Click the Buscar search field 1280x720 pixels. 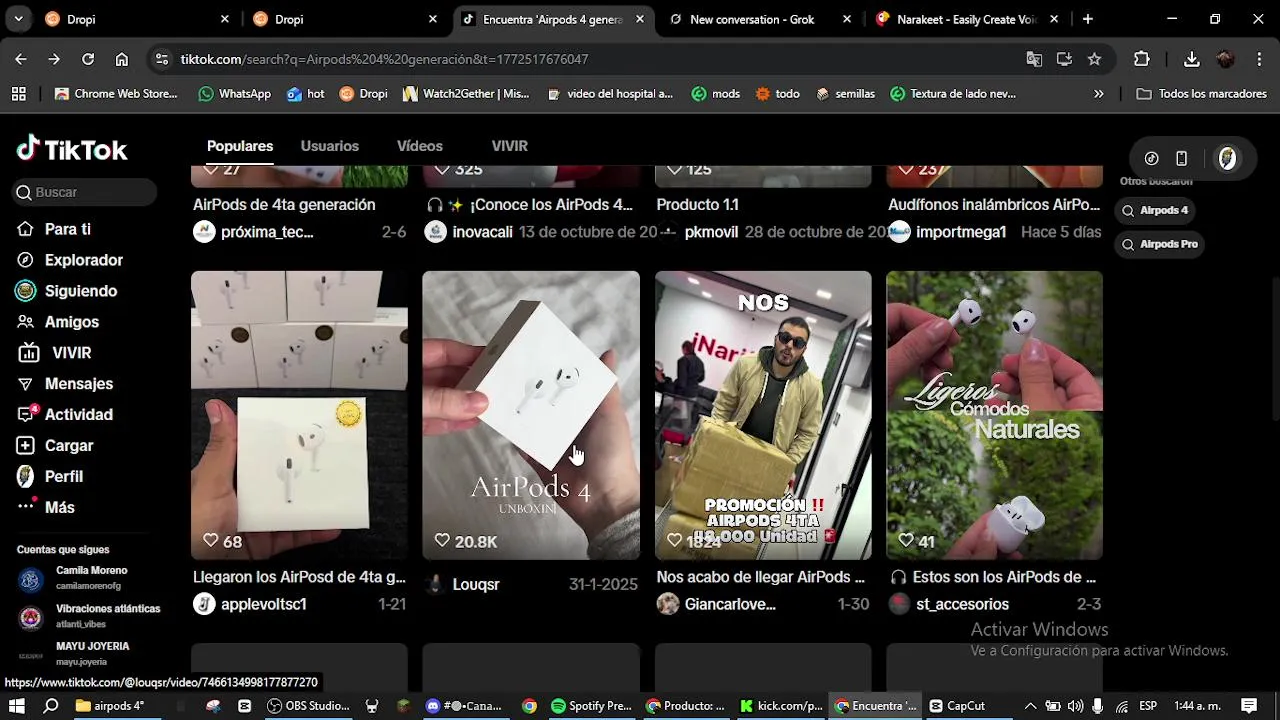(x=86, y=192)
